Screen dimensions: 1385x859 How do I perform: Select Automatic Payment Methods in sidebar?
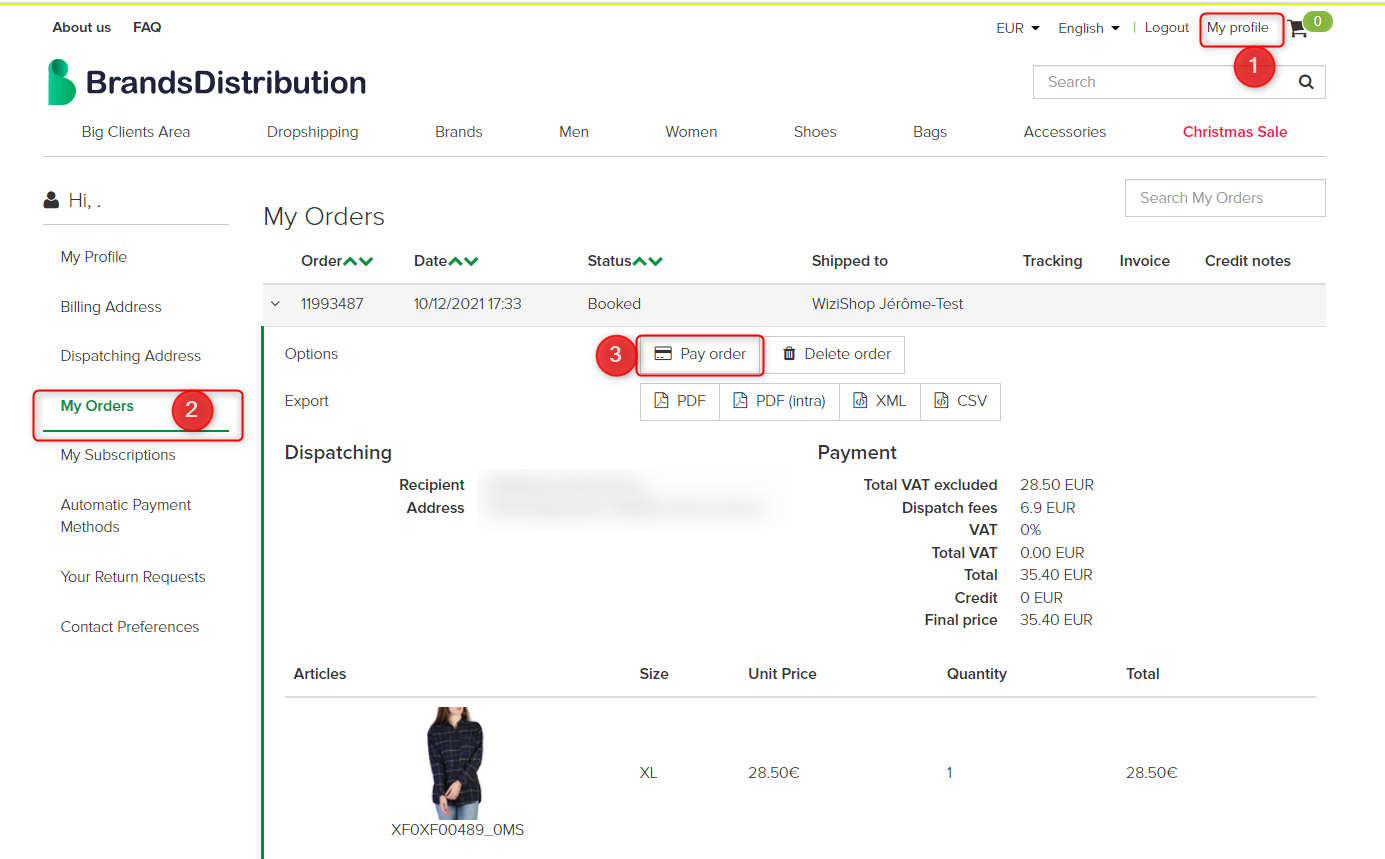pos(126,516)
